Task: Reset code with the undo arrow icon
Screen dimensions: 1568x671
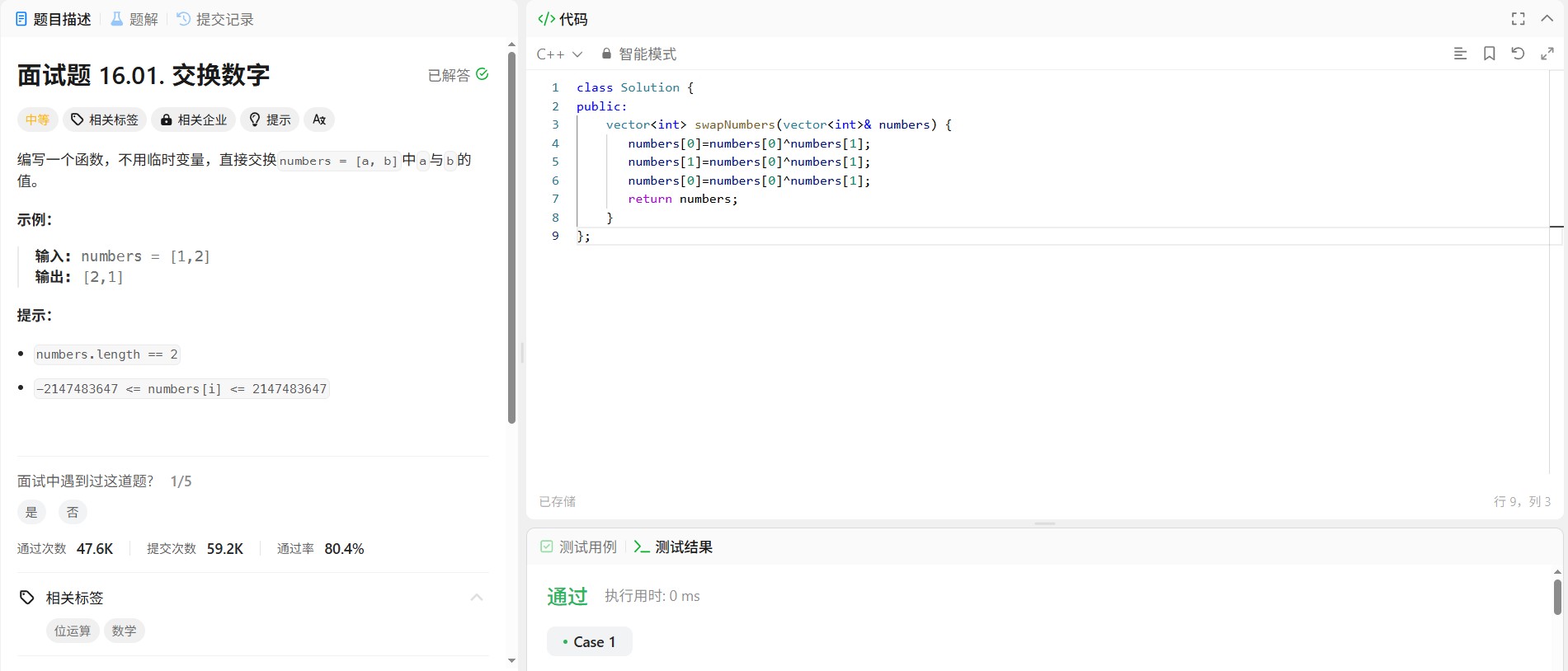Action: point(1518,54)
